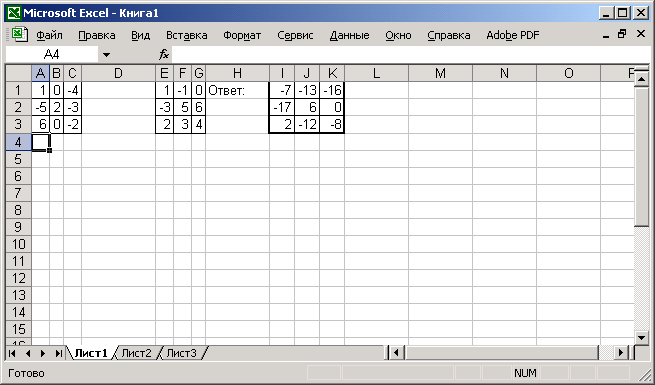Switch to the Лист3 sheet tab
The image size is (655, 385).
click(181, 353)
